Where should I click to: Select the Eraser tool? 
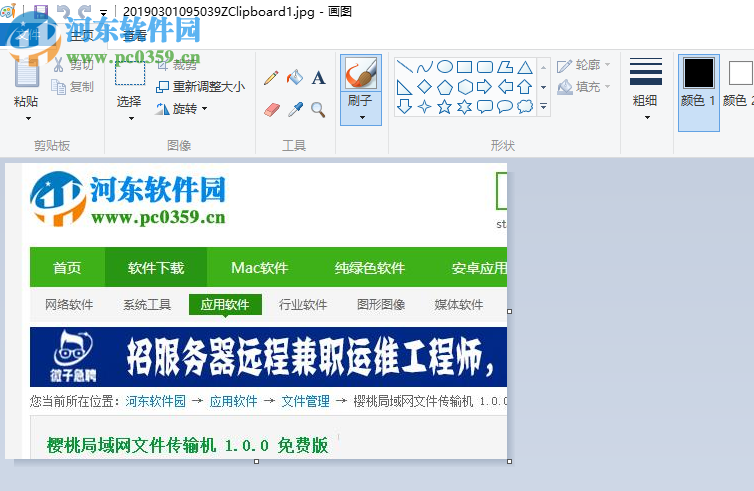(272, 110)
